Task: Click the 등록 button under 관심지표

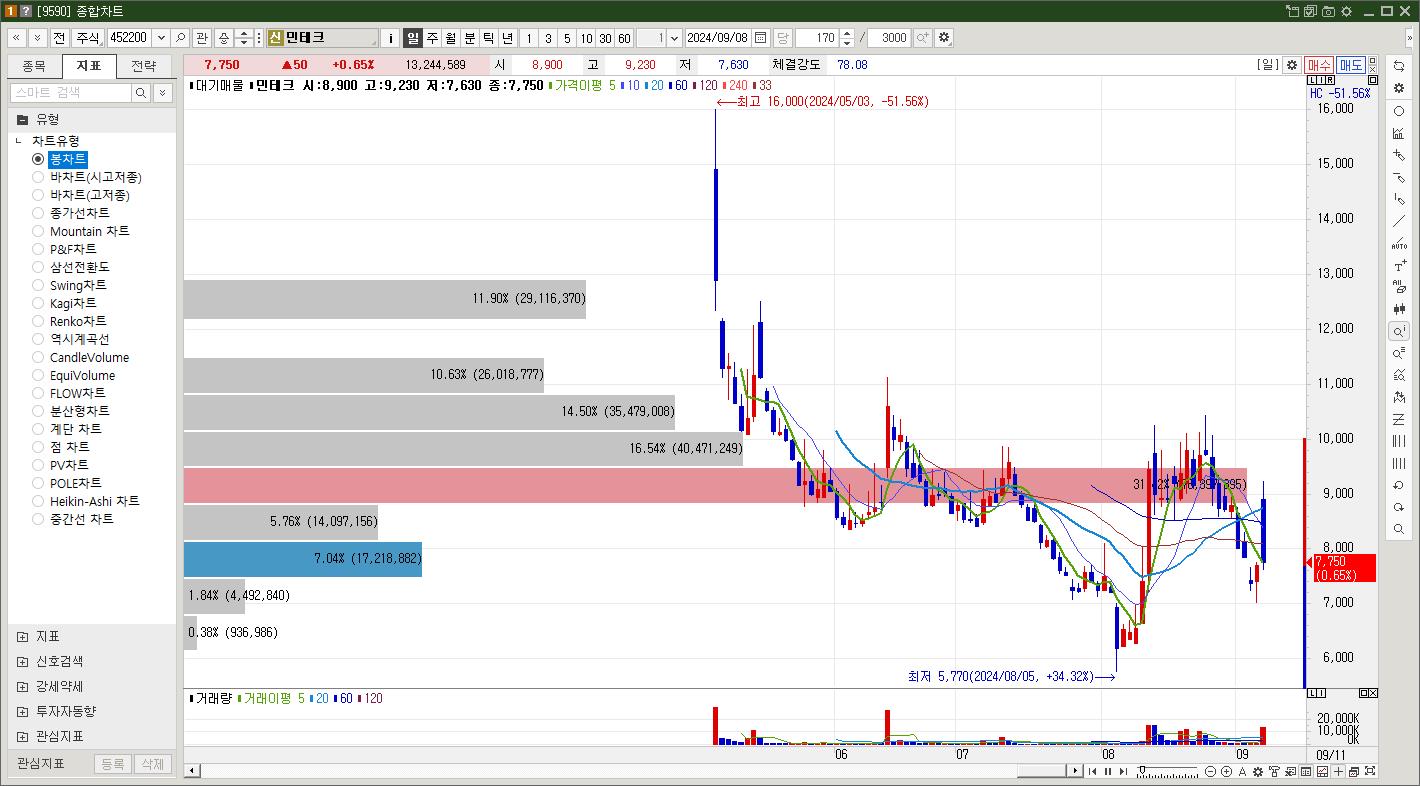Action: pyautogui.click(x=113, y=764)
